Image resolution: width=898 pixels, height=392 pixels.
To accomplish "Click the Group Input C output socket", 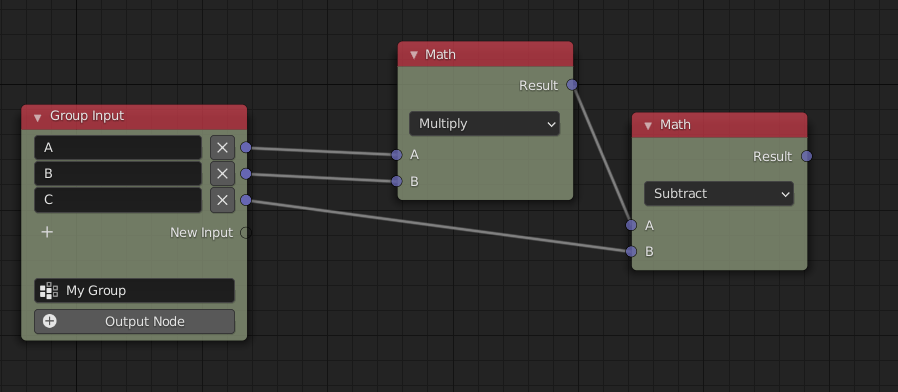I will [246, 200].
